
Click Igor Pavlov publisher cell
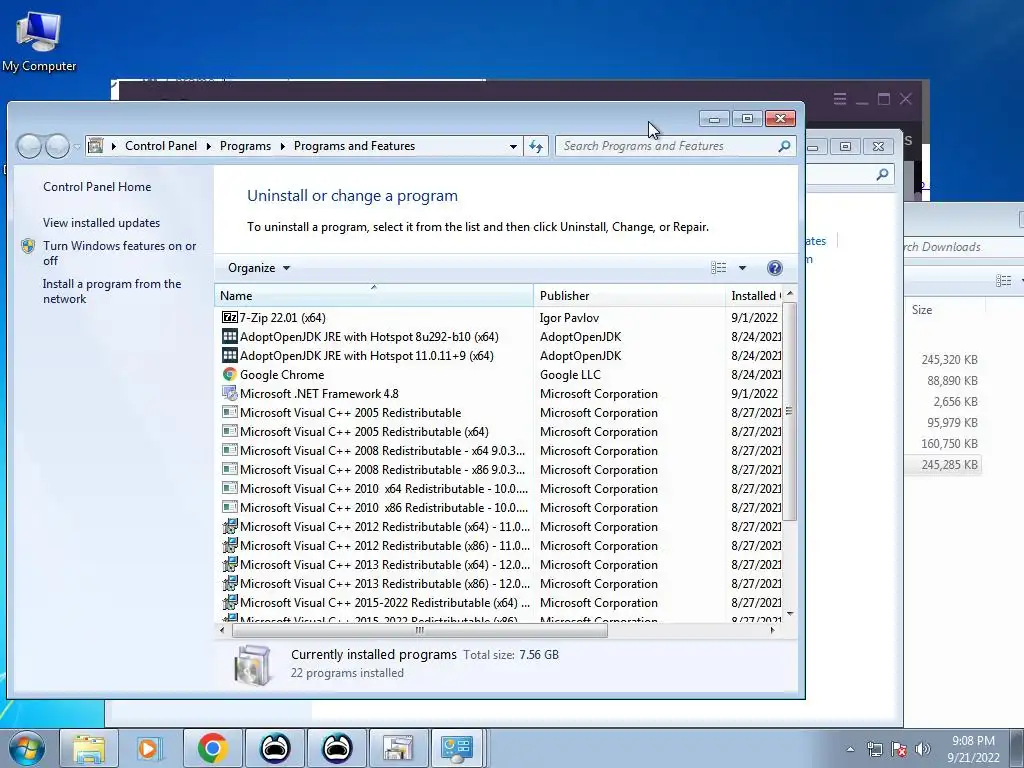click(x=569, y=317)
